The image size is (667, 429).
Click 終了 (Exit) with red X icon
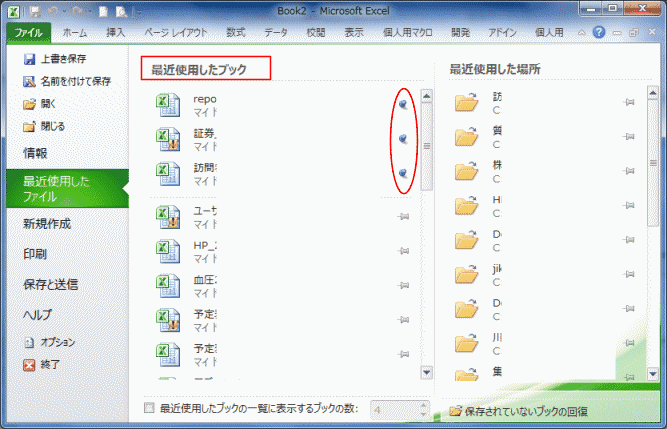42,365
